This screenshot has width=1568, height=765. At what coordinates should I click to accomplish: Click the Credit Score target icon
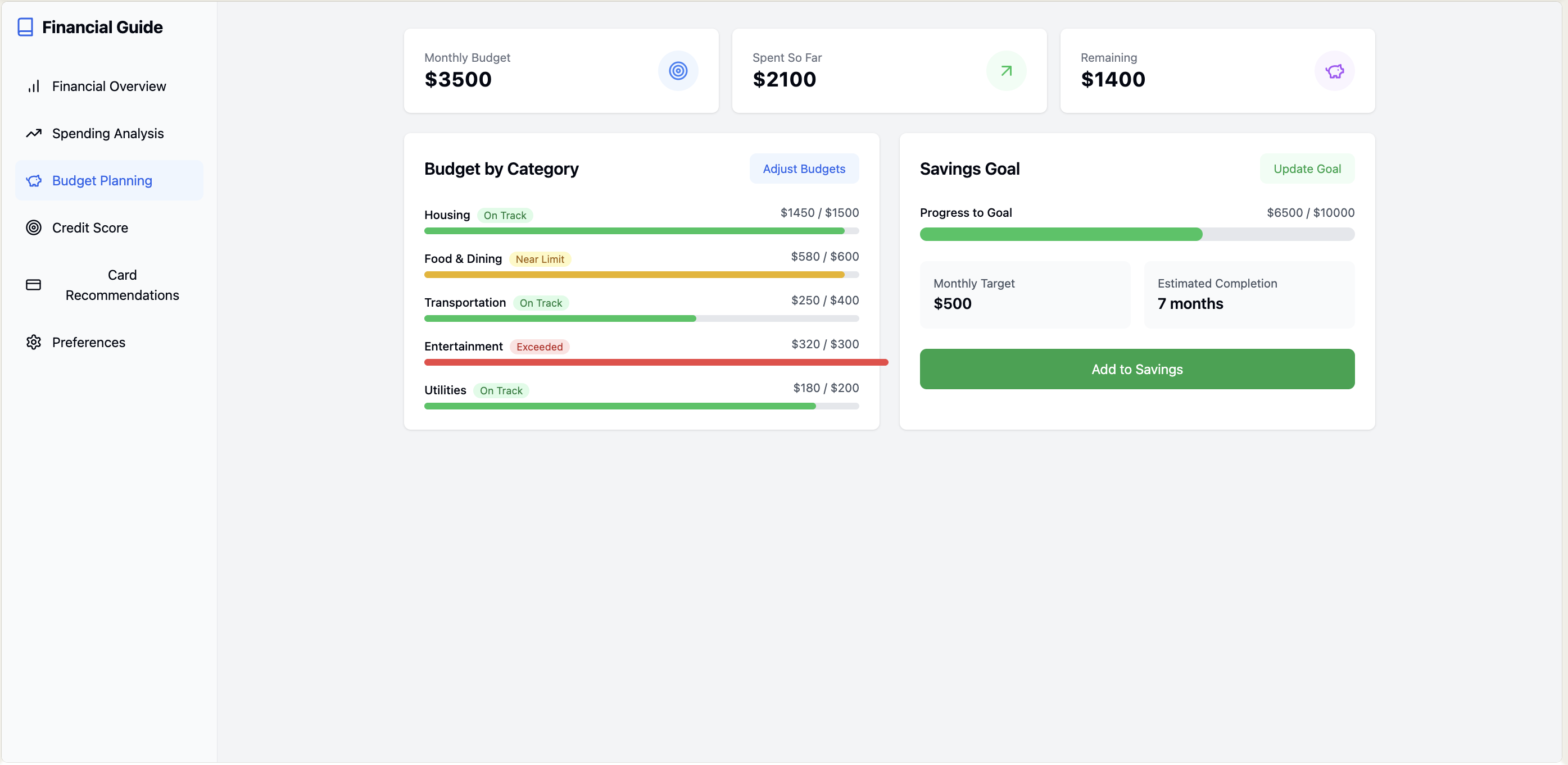coord(34,228)
